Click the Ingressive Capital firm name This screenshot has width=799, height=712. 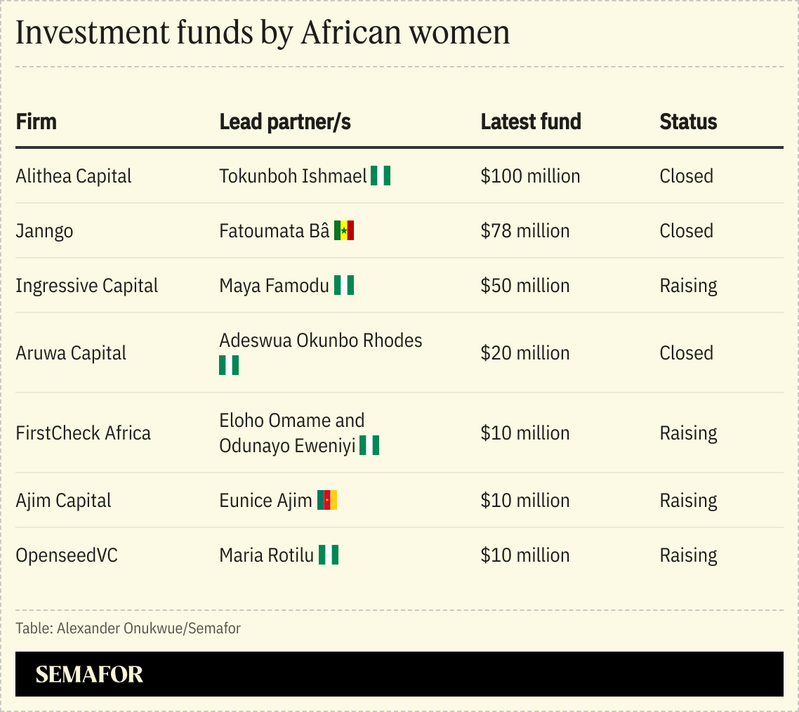pos(87,286)
